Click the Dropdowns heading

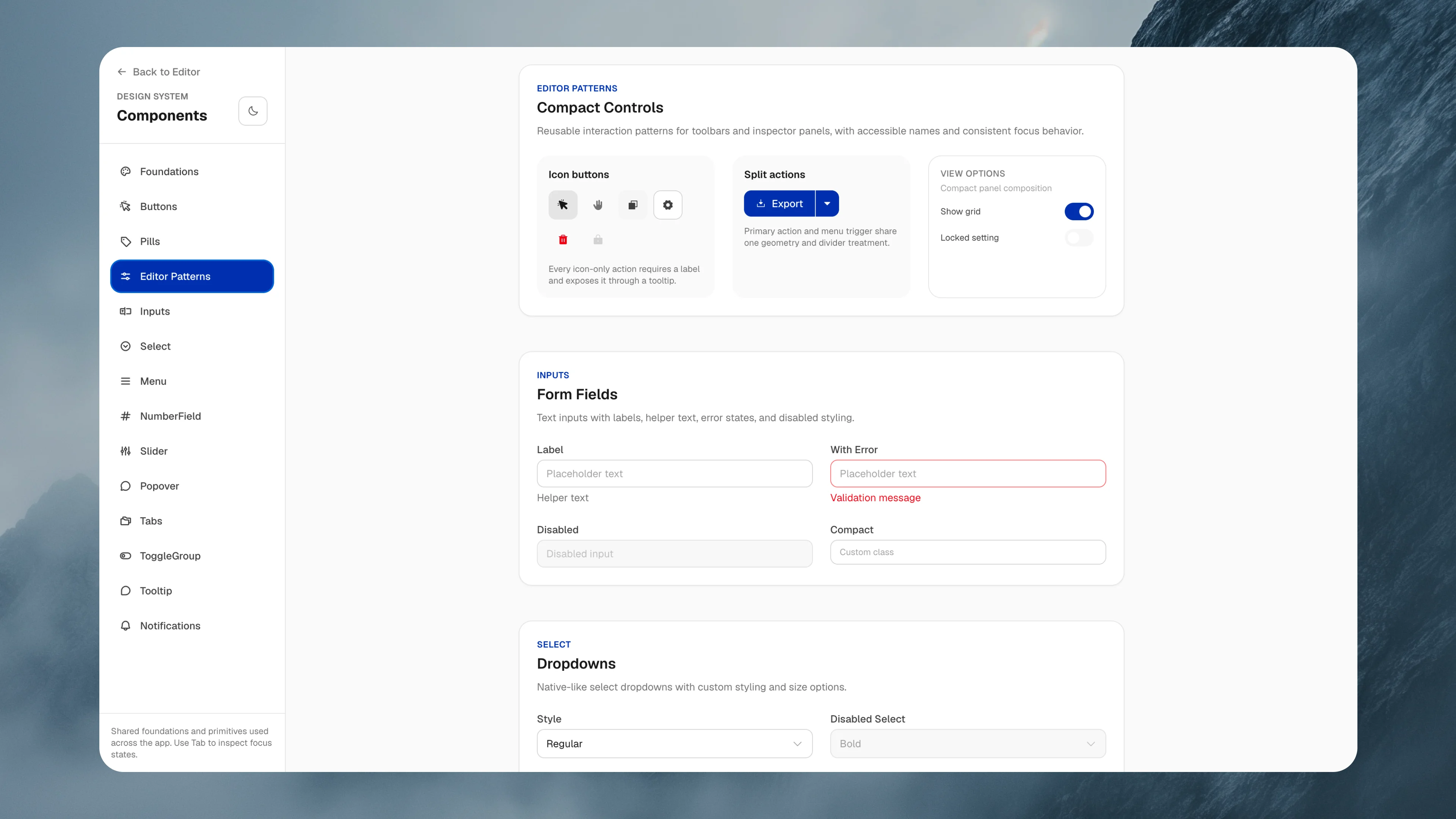click(576, 664)
